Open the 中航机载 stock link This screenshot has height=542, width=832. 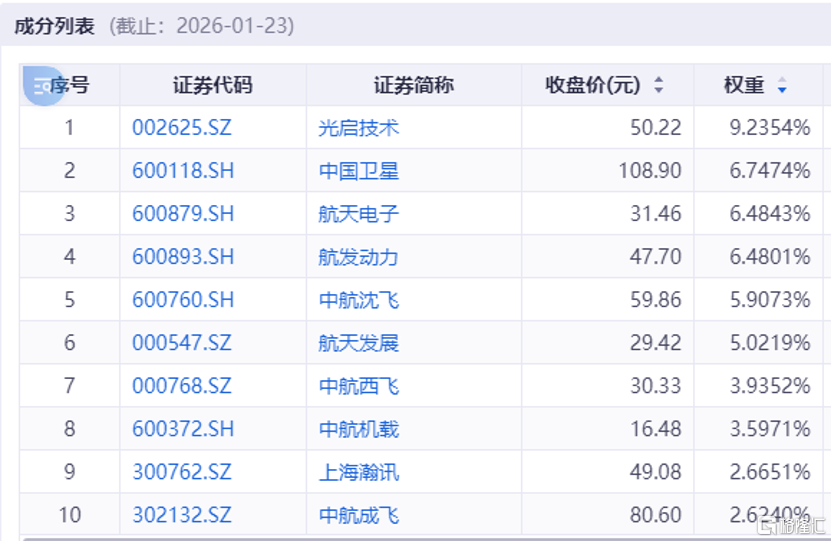(x=359, y=429)
